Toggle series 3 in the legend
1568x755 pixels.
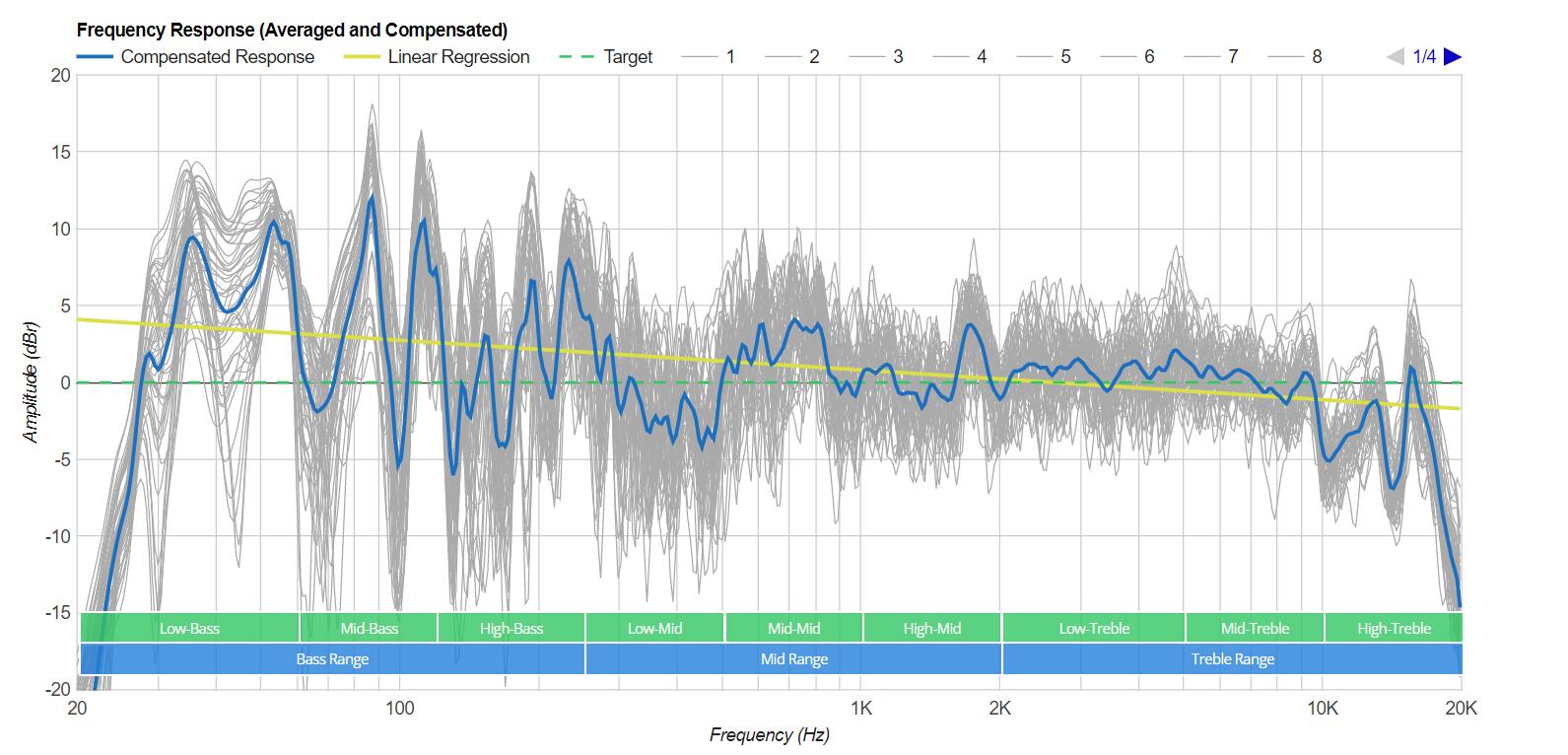click(x=875, y=57)
